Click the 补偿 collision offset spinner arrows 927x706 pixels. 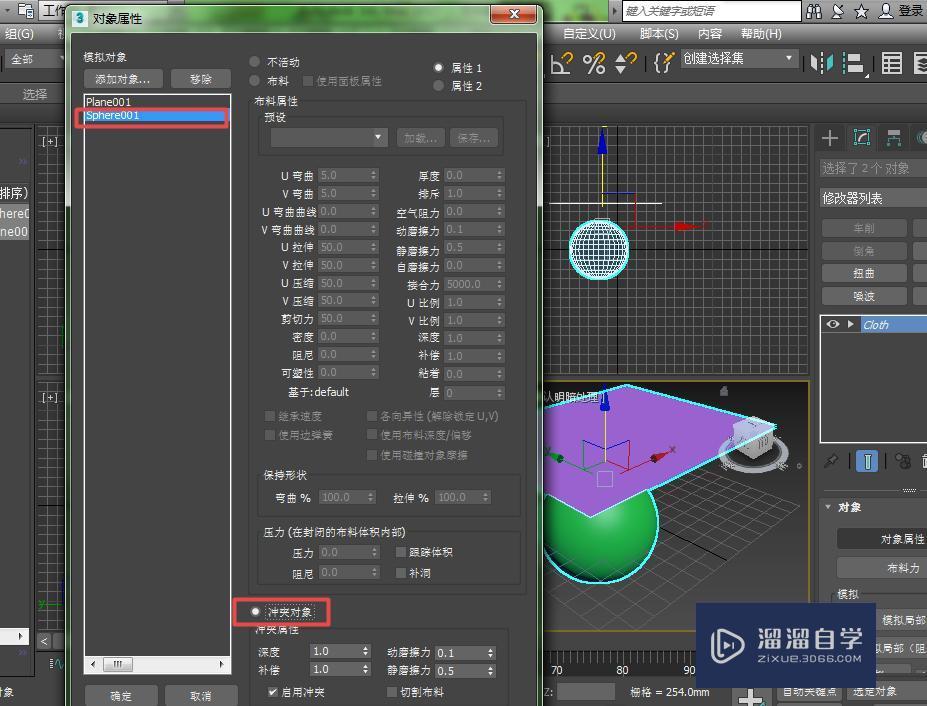(366, 669)
